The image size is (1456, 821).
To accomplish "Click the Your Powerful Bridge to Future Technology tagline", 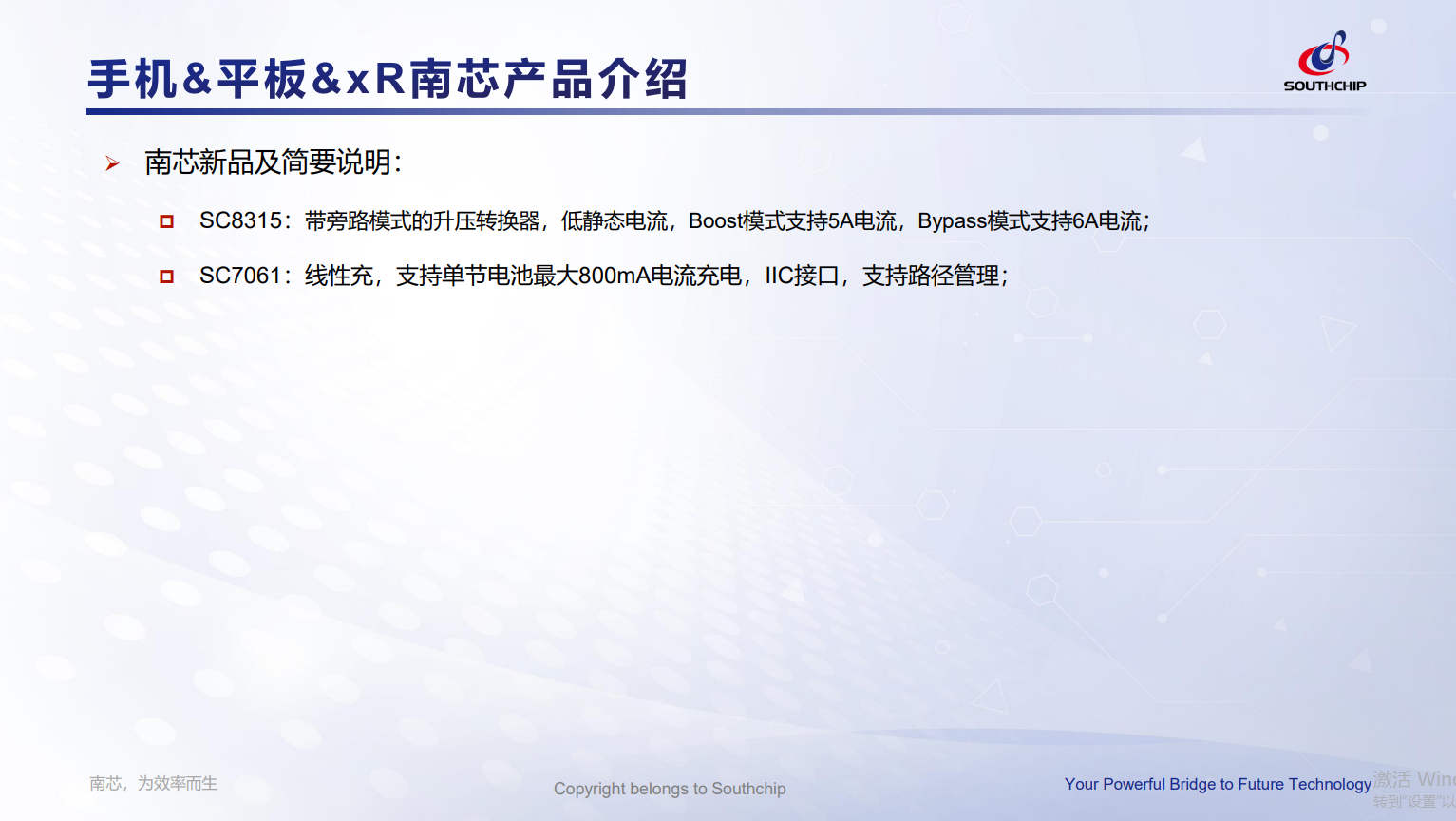I will [x=1217, y=784].
